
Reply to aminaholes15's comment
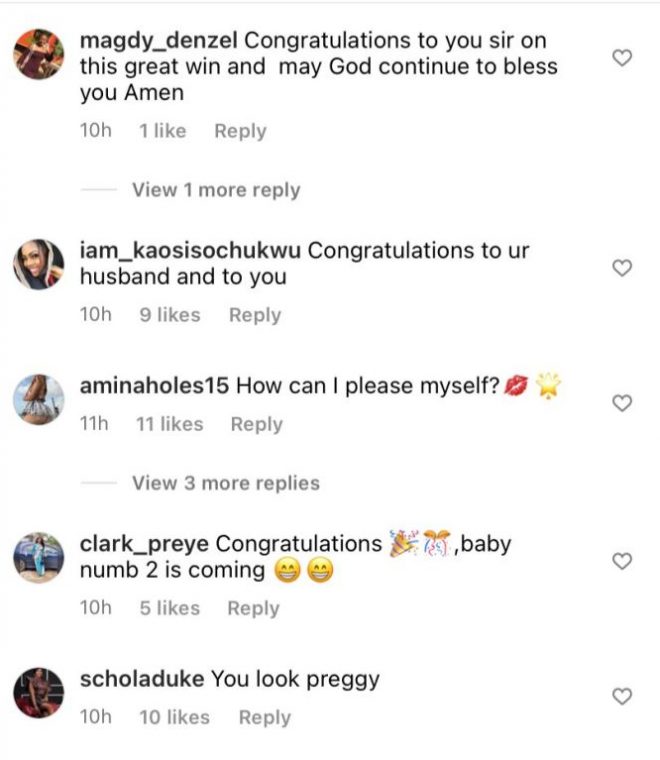click(x=257, y=424)
